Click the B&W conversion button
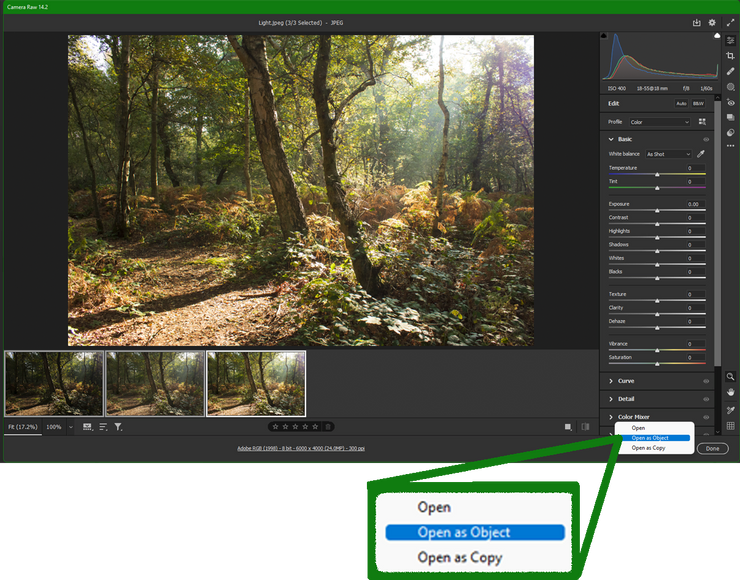This screenshot has width=740, height=580. (698, 103)
